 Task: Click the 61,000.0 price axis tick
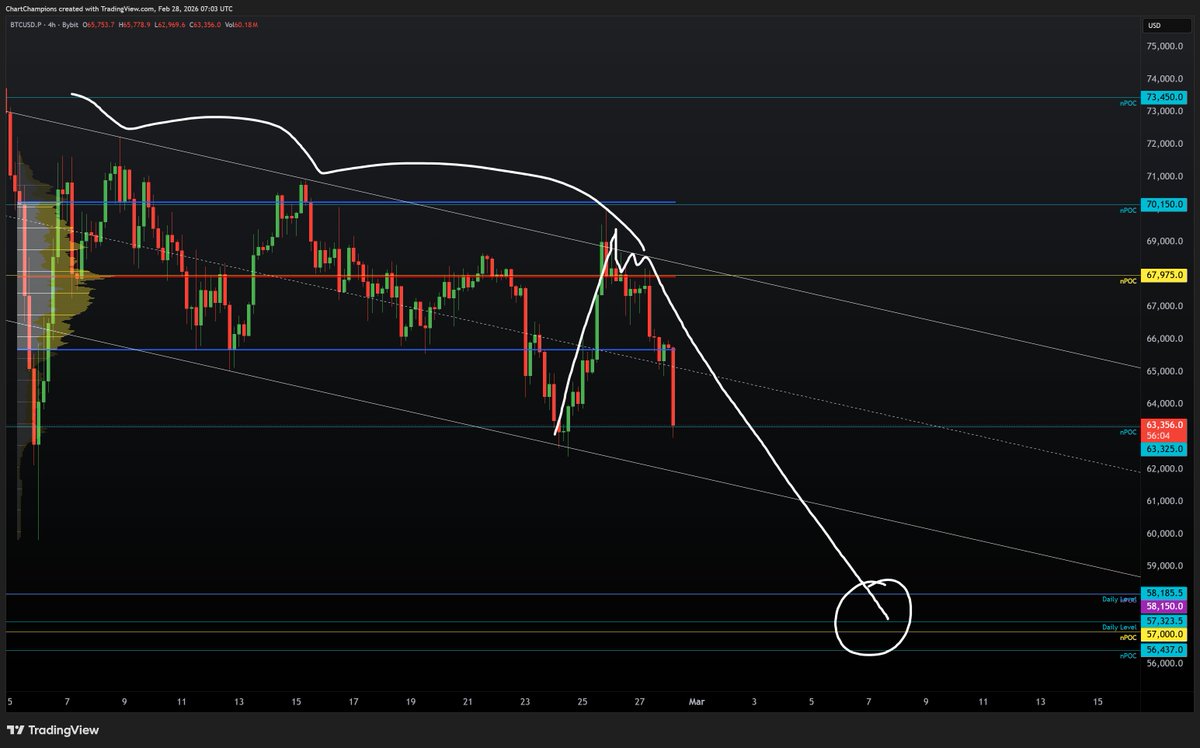[x=1165, y=500]
